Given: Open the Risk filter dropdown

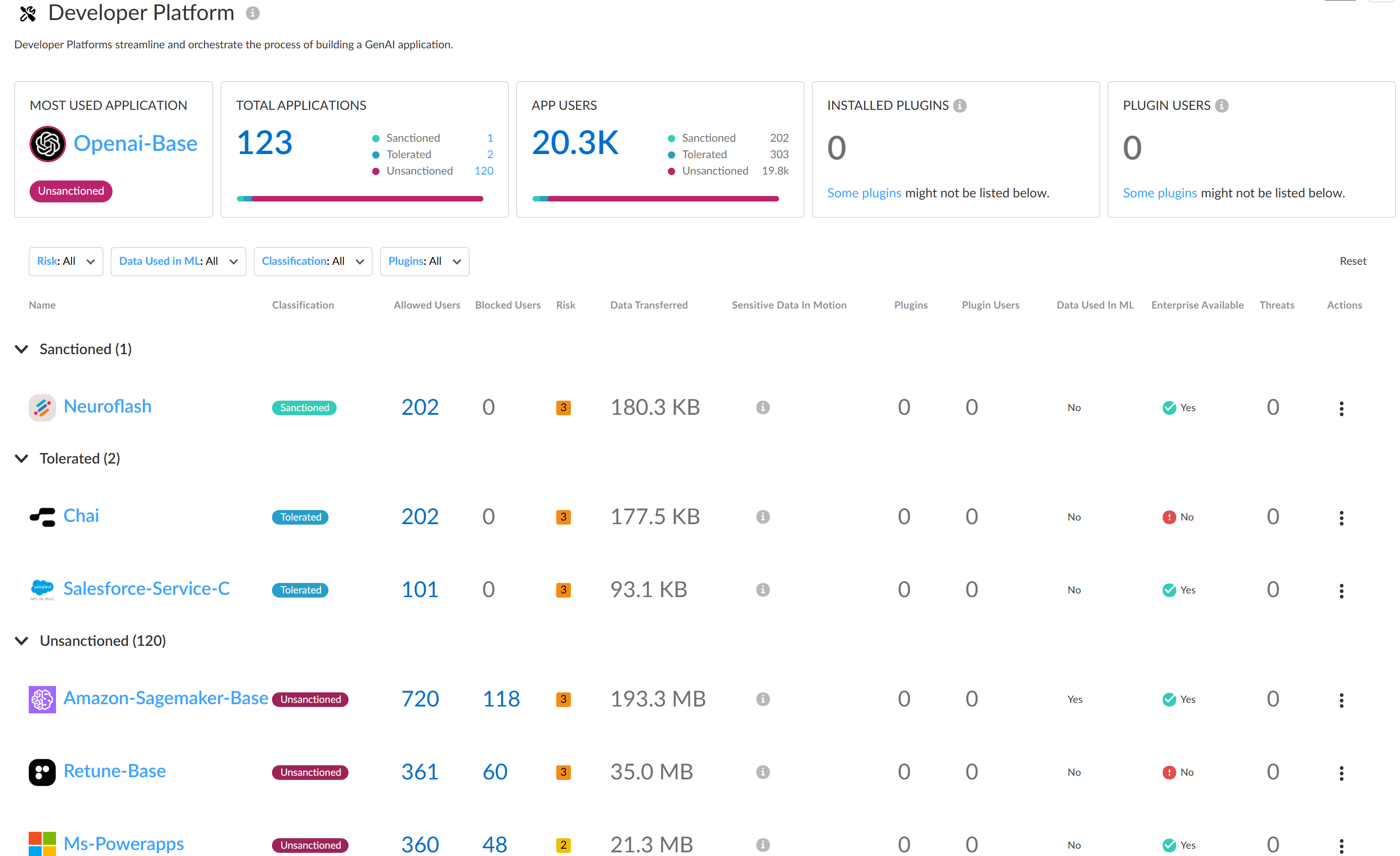Looking at the screenshot, I should pos(66,262).
